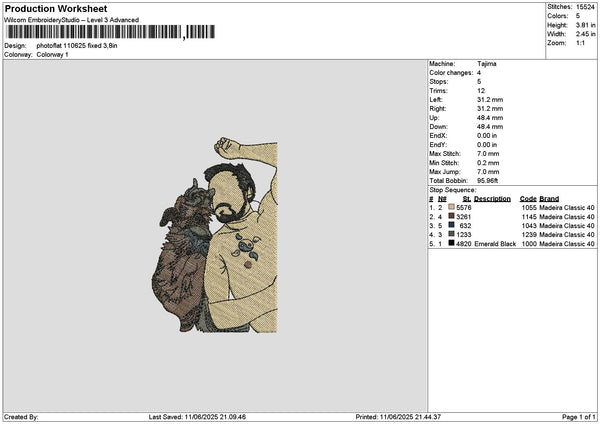
Task: Click the Left value 31.2 mm
Action: click(x=490, y=100)
